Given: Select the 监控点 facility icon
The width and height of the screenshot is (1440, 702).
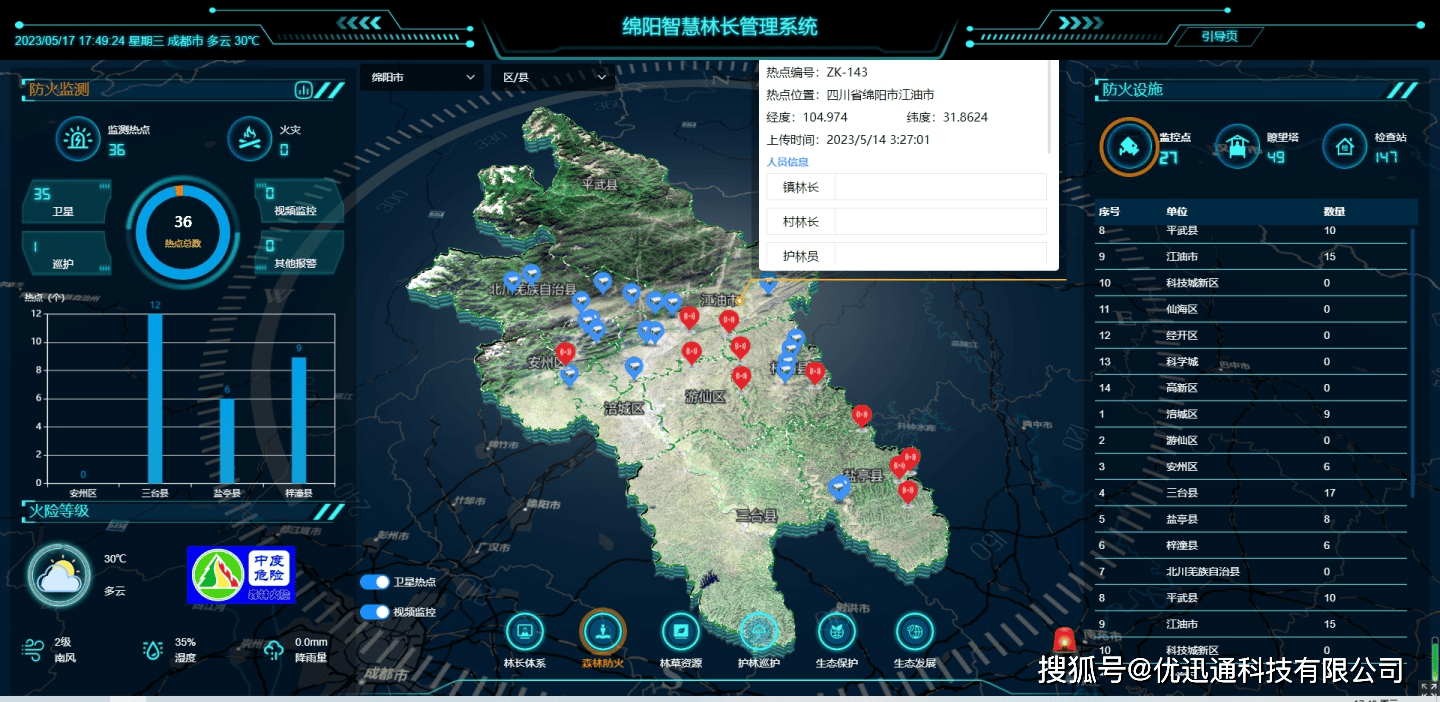Looking at the screenshot, I should click(x=1128, y=148).
